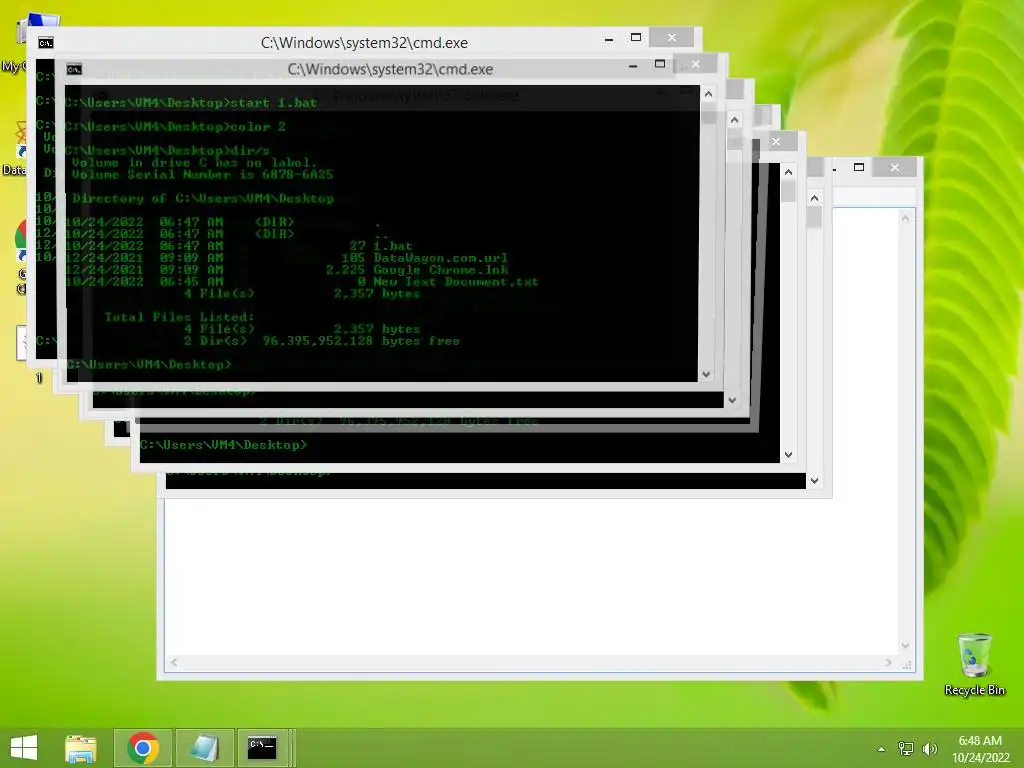1024x768 pixels.
Task: Click 'Volume Serial Number is 6878-6A25' line
Action: click(202, 174)
